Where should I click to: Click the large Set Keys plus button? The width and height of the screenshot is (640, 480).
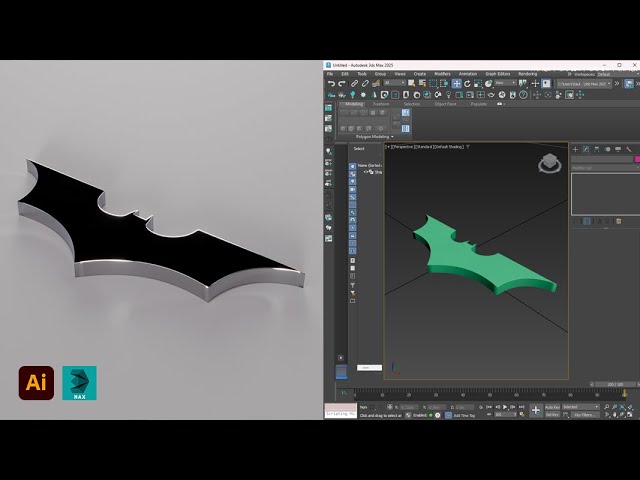[x=536, y=410]
